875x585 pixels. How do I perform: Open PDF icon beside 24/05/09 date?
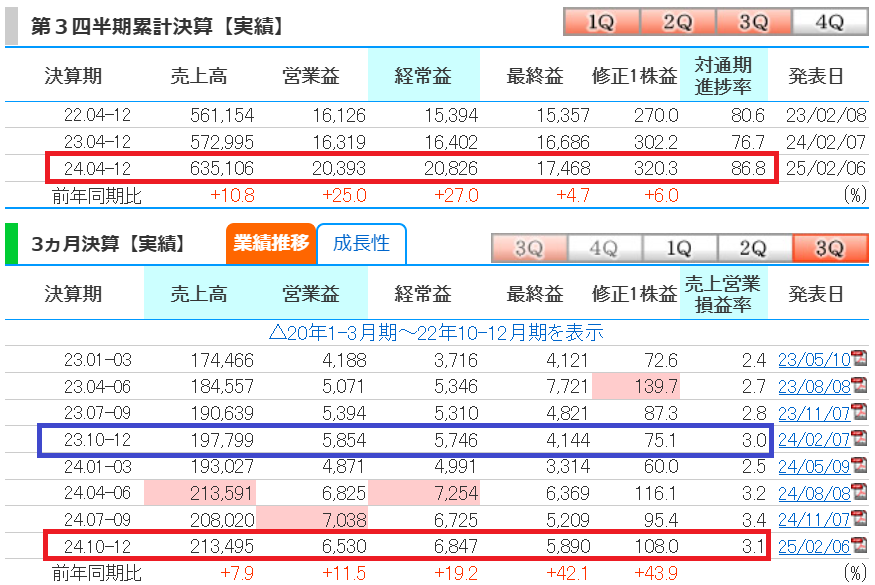(859, 465)
